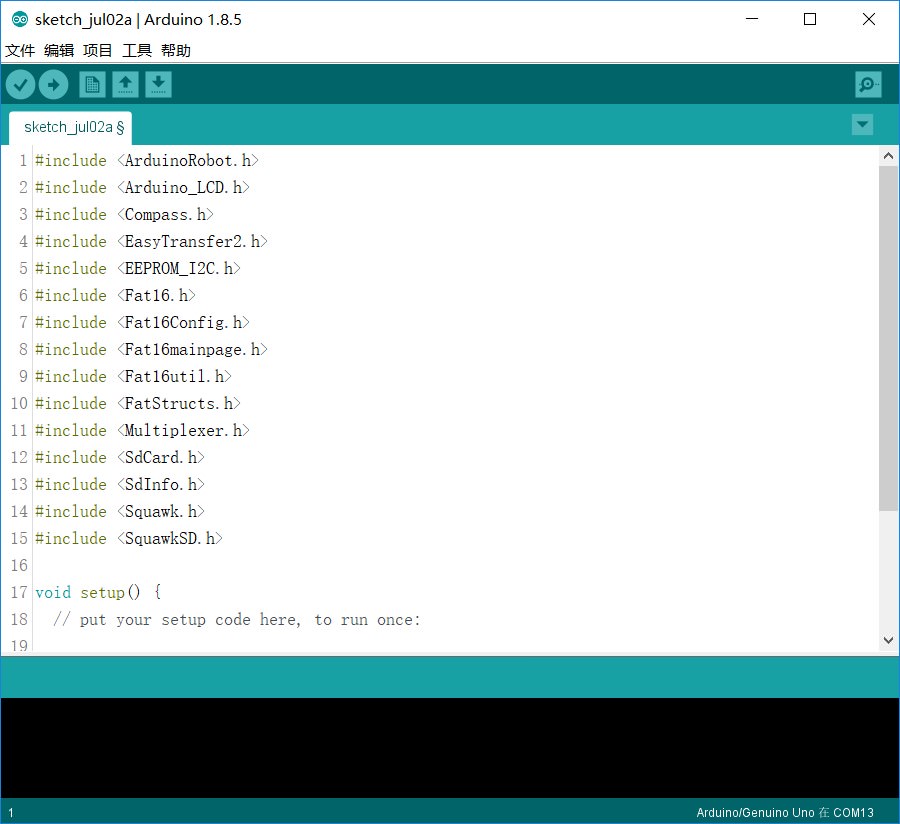
Task: Click the editor scrollbar down arrow
Action: [888, 640]
